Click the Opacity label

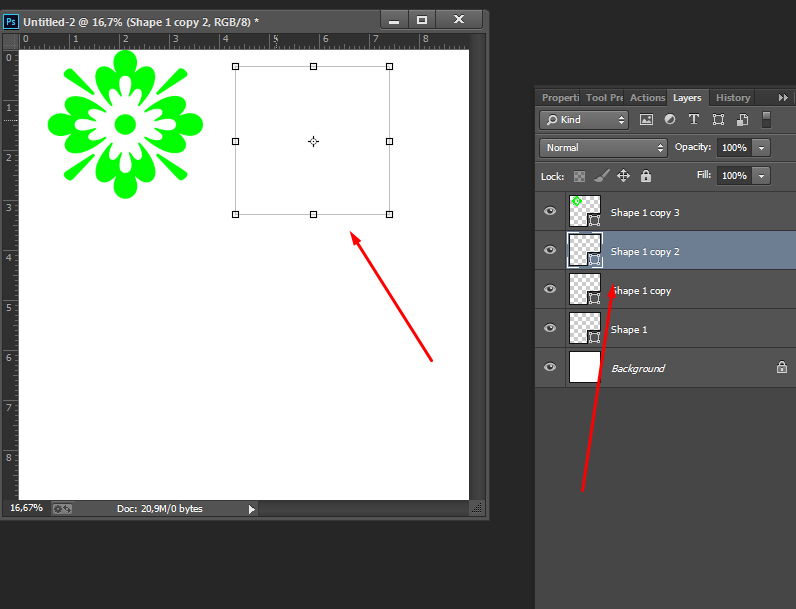coord(692,147)
